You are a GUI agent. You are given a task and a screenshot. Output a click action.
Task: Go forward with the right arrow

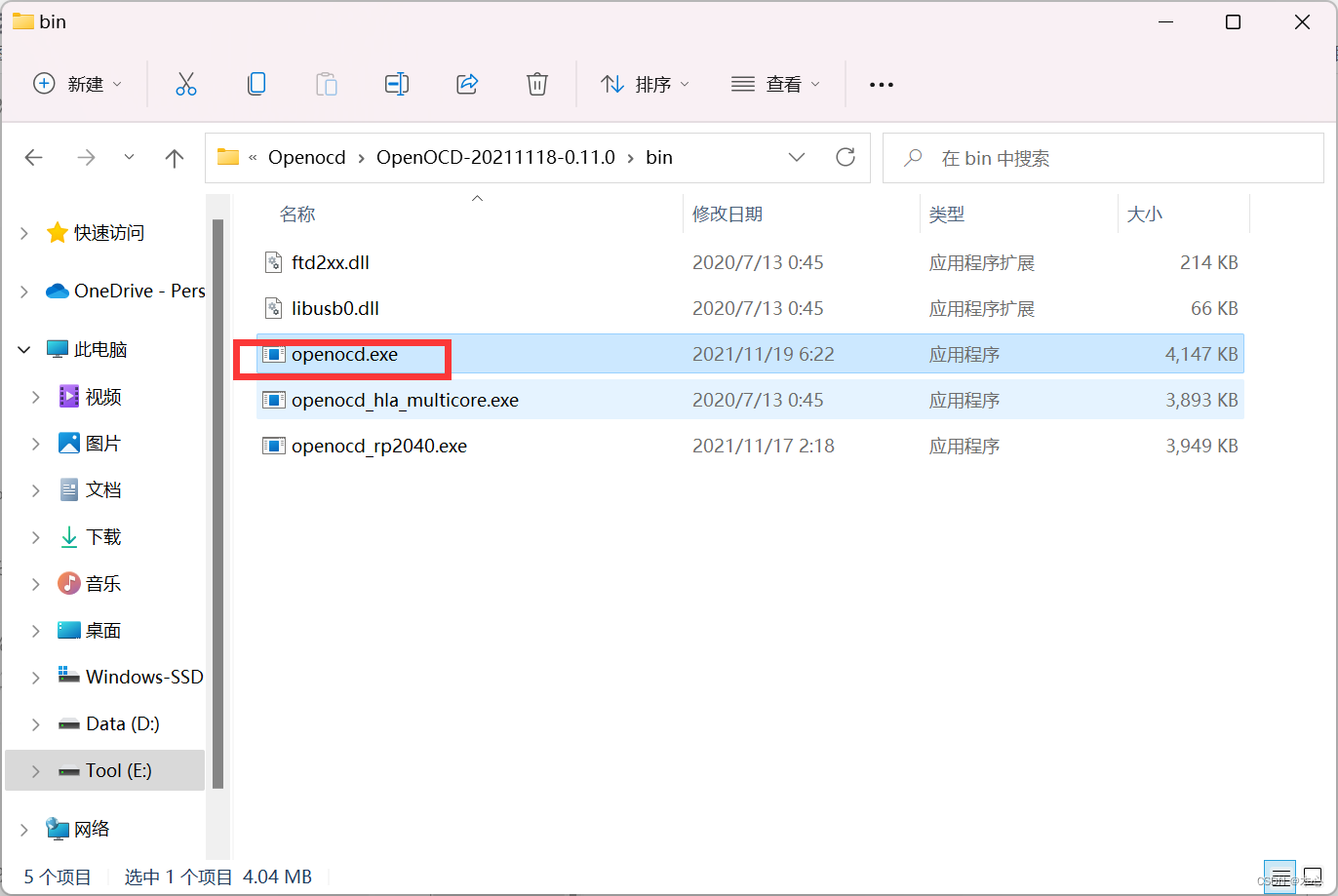coord(87,157)
